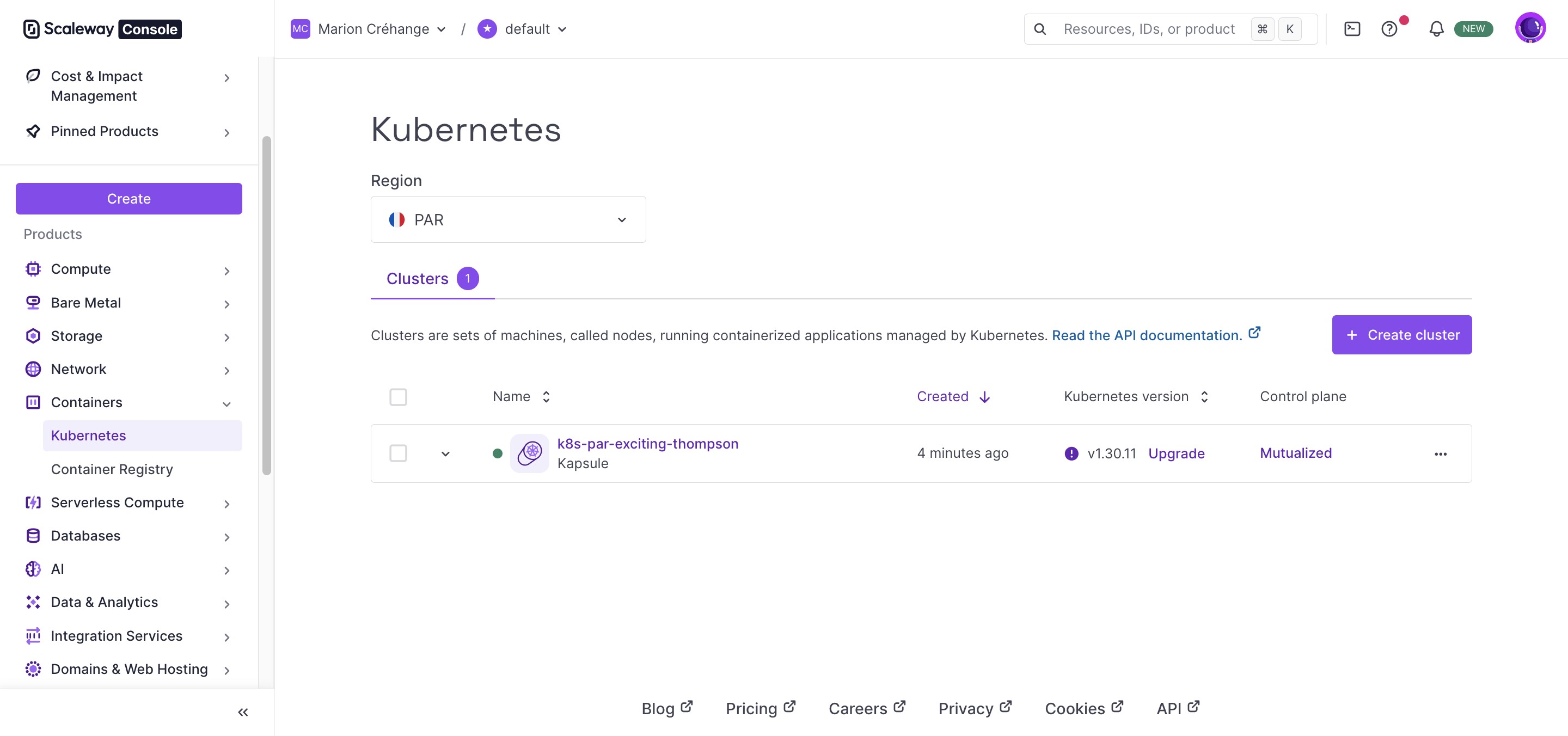Open Kubernetes in the sidebar
This screenshot has width=1568, height=736.
pos(143,436)
